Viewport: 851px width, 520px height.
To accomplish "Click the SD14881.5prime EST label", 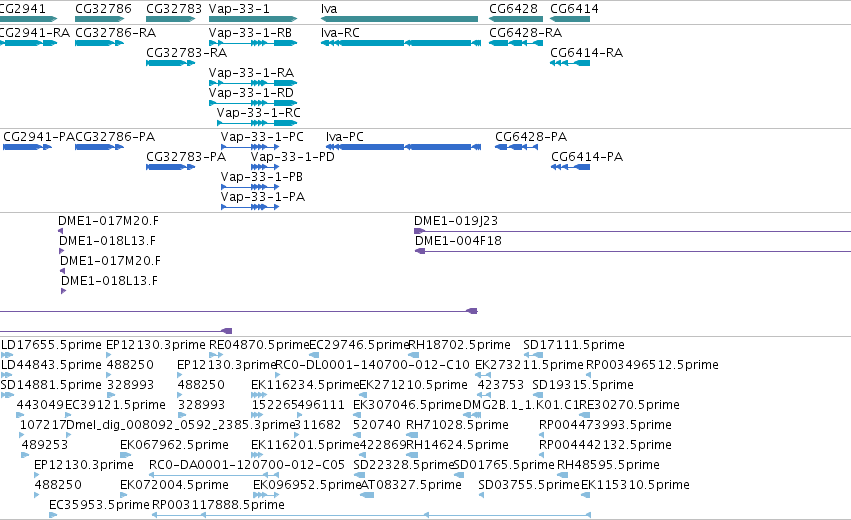I will click(x=51, y=385).
